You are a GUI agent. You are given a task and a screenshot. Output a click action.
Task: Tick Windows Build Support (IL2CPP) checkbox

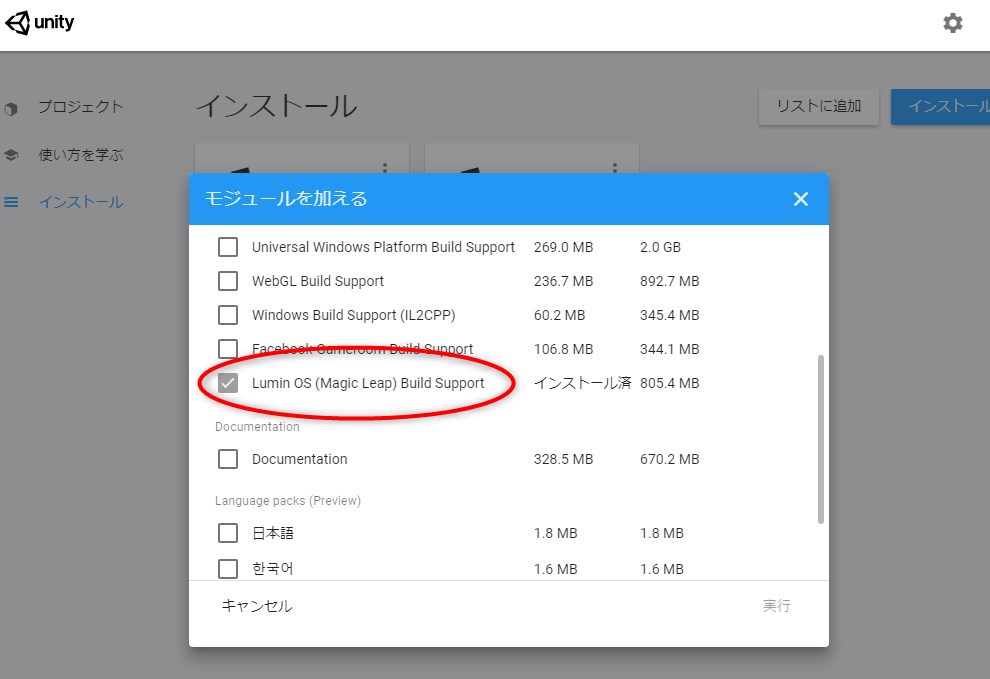(x=228, y=315)
